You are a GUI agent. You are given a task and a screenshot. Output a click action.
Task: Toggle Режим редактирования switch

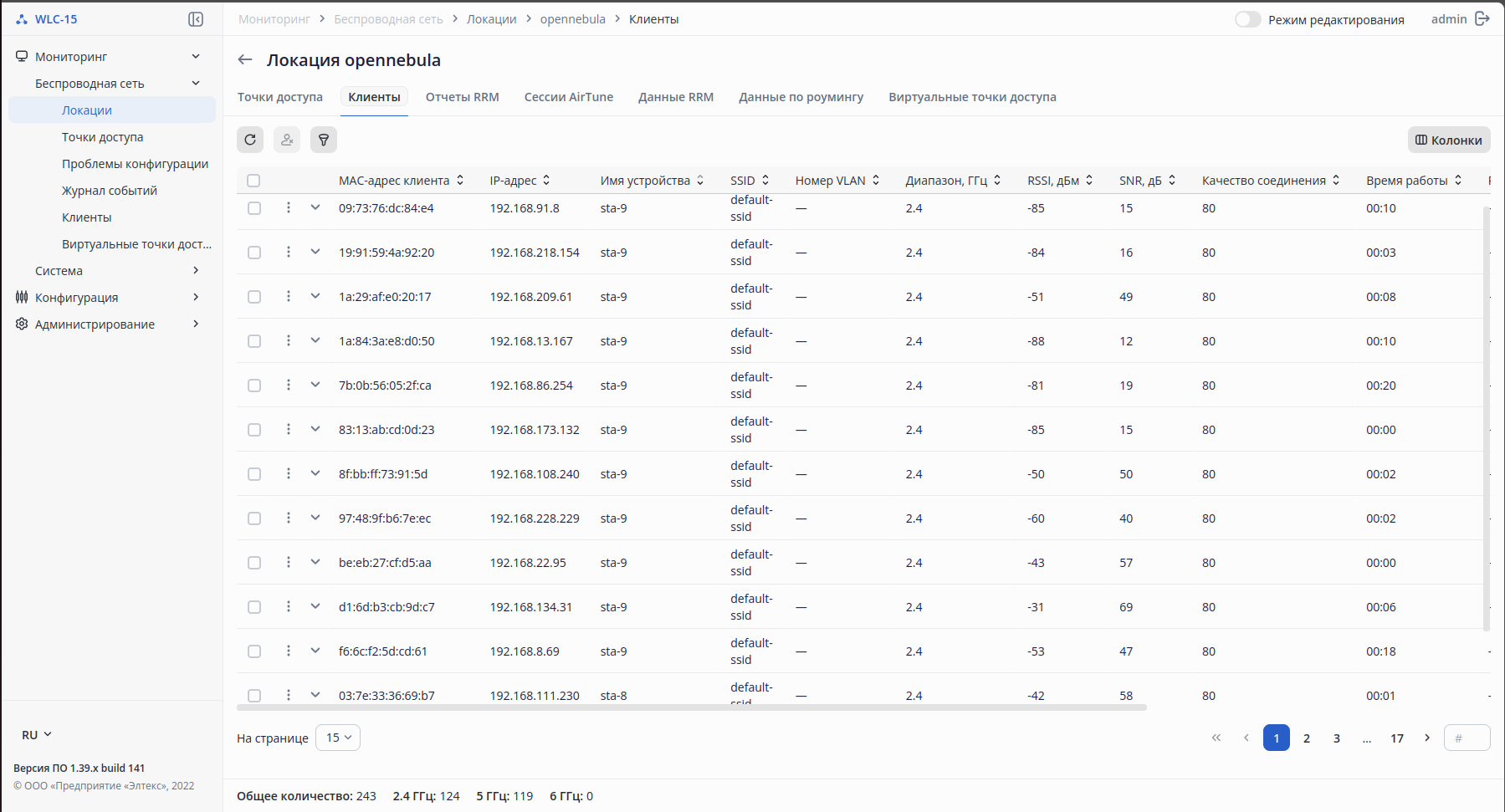click(x=1248, y=19)
